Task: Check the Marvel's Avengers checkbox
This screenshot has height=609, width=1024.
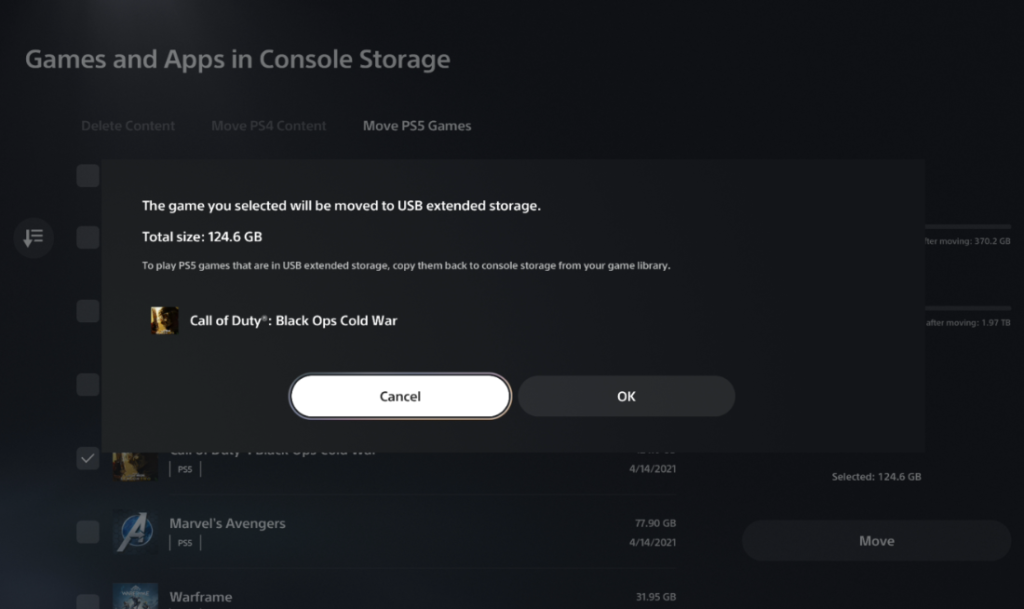Action: (88, 532)
